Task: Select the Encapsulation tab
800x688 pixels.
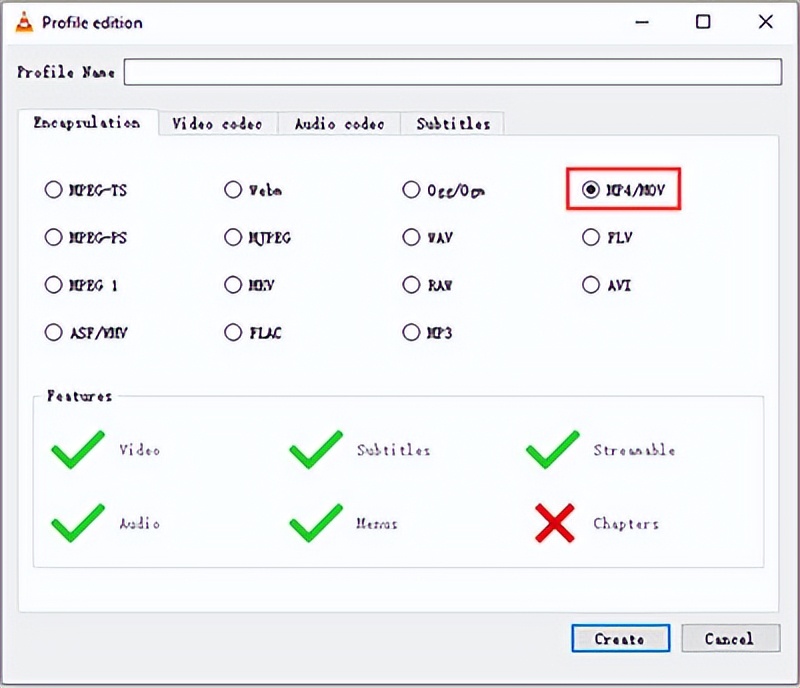Action: 87,123
